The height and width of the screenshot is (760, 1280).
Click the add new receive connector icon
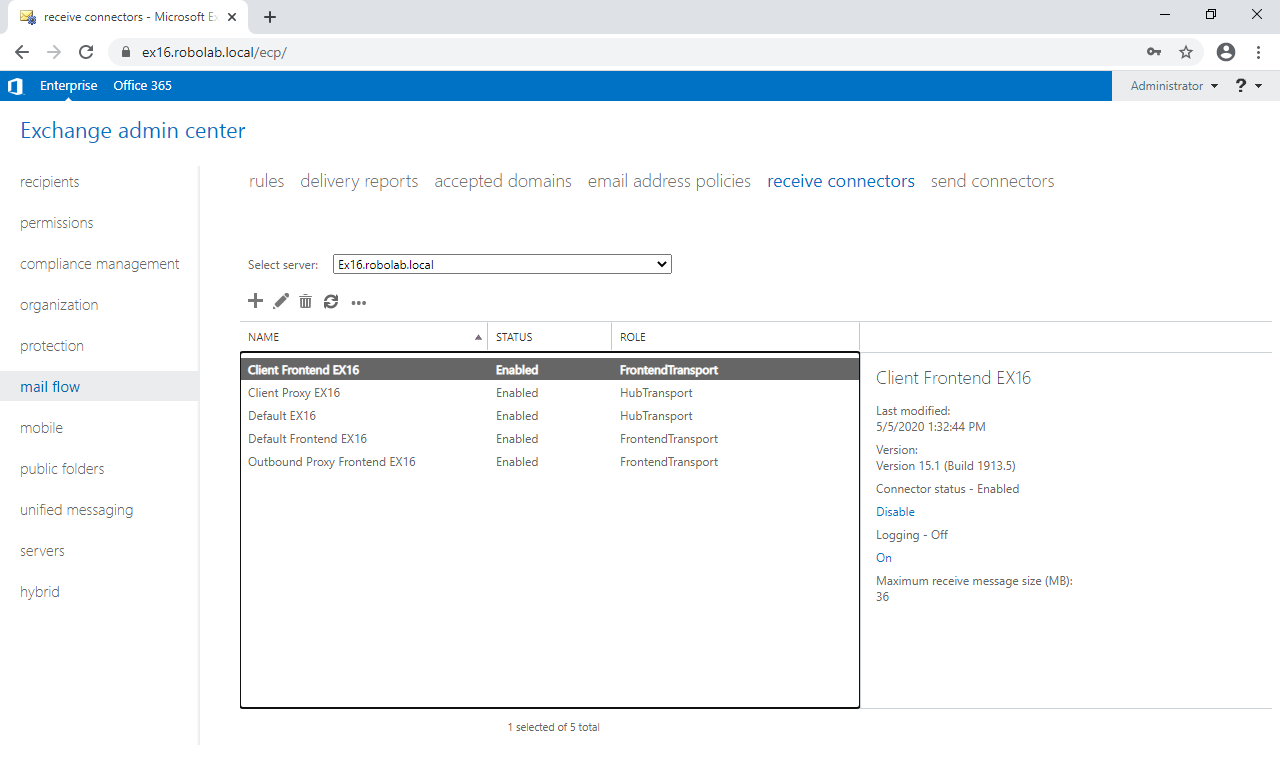[255, 301]
